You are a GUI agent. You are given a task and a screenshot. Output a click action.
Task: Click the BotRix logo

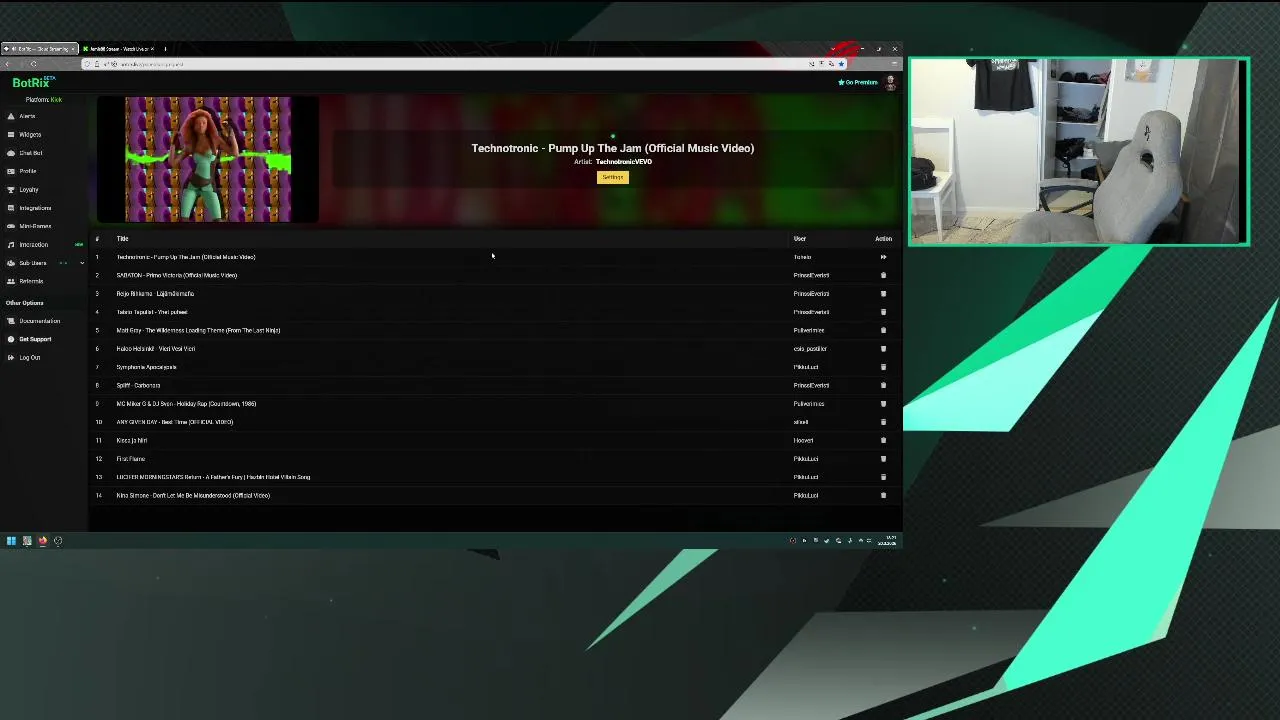[x=33, y=83]
